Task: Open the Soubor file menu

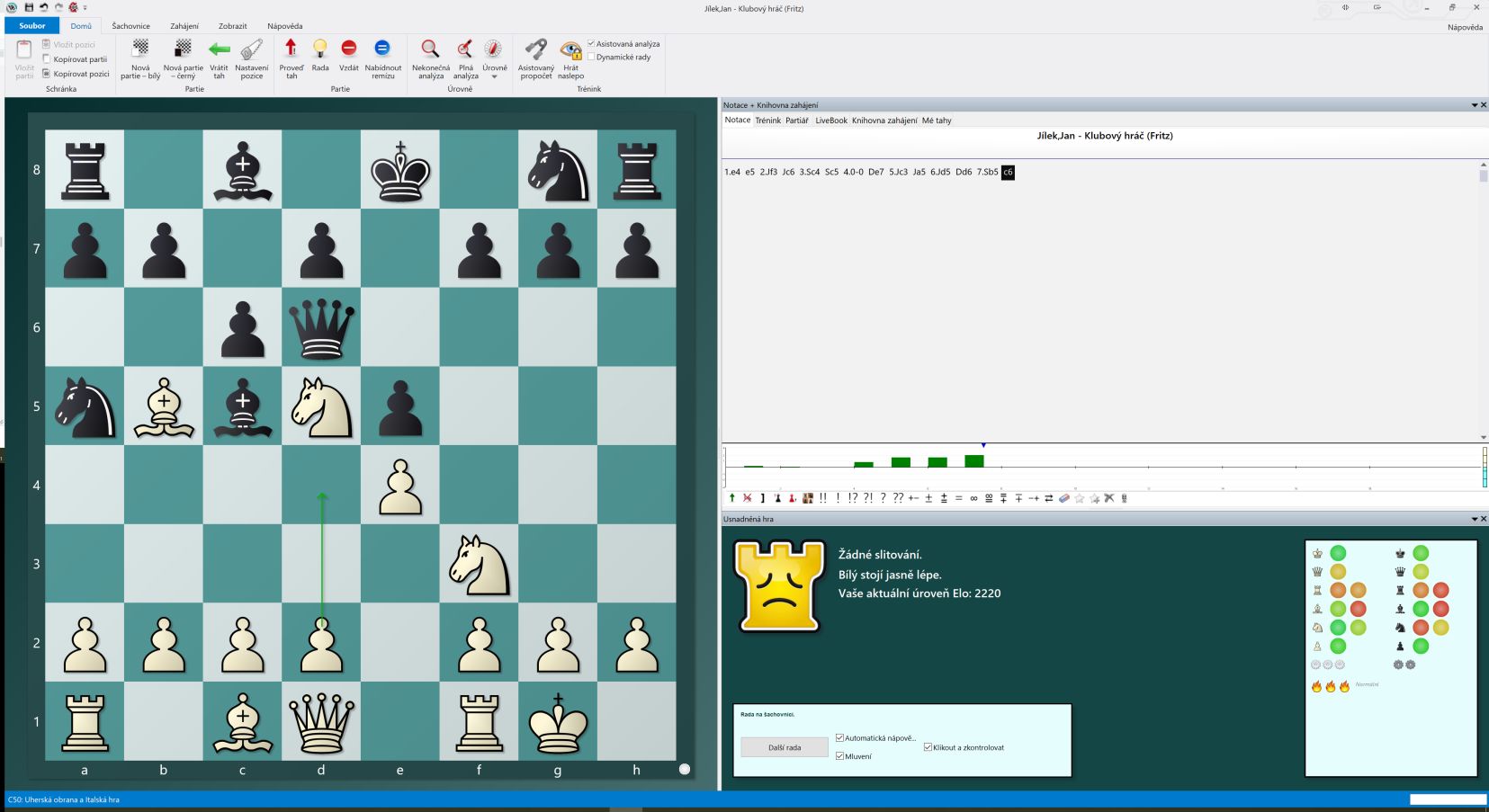Action: click(x=32, y=26)
